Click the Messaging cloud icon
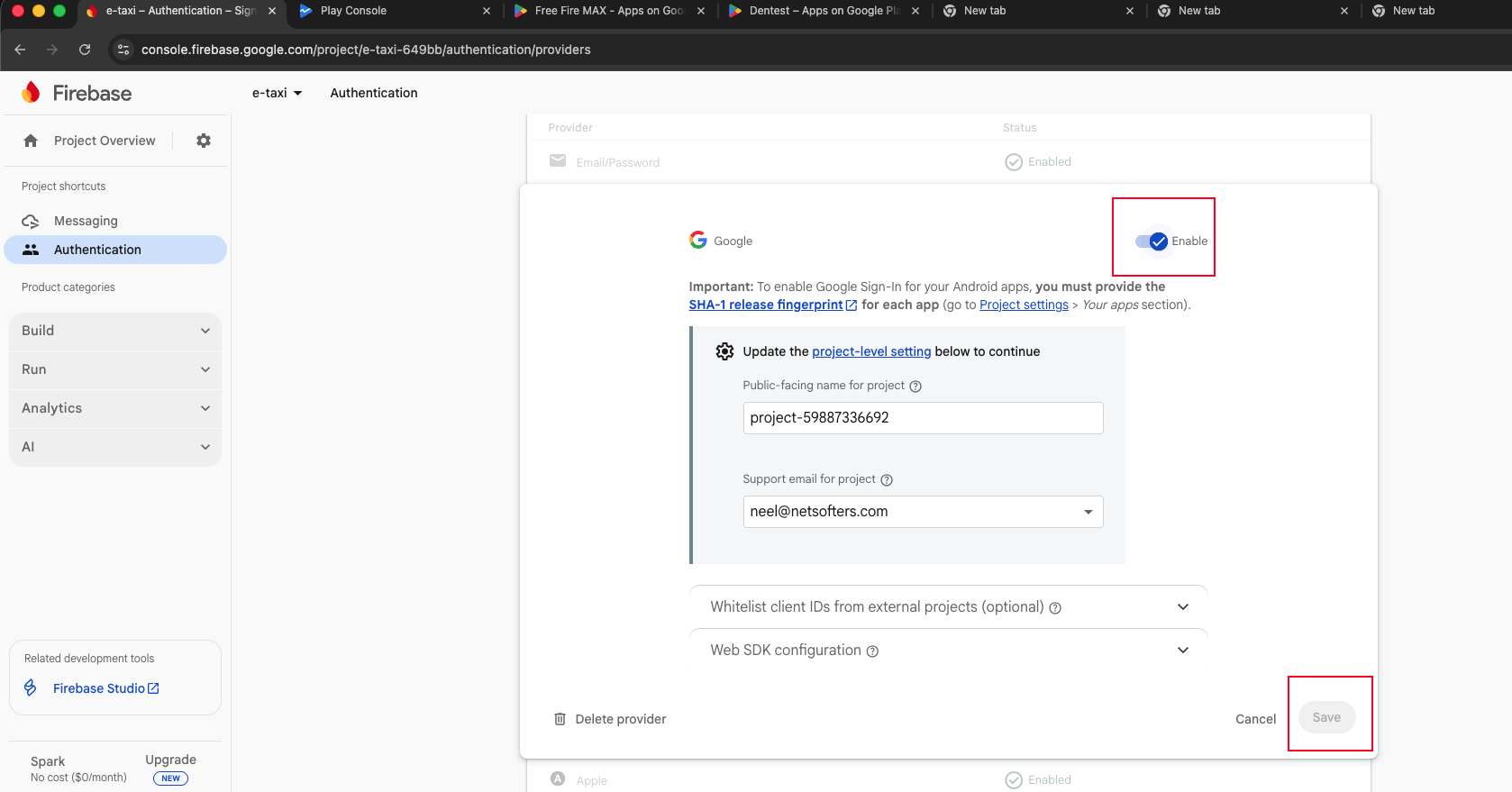This screenshot has width=1512, height=792. [31, 221]
